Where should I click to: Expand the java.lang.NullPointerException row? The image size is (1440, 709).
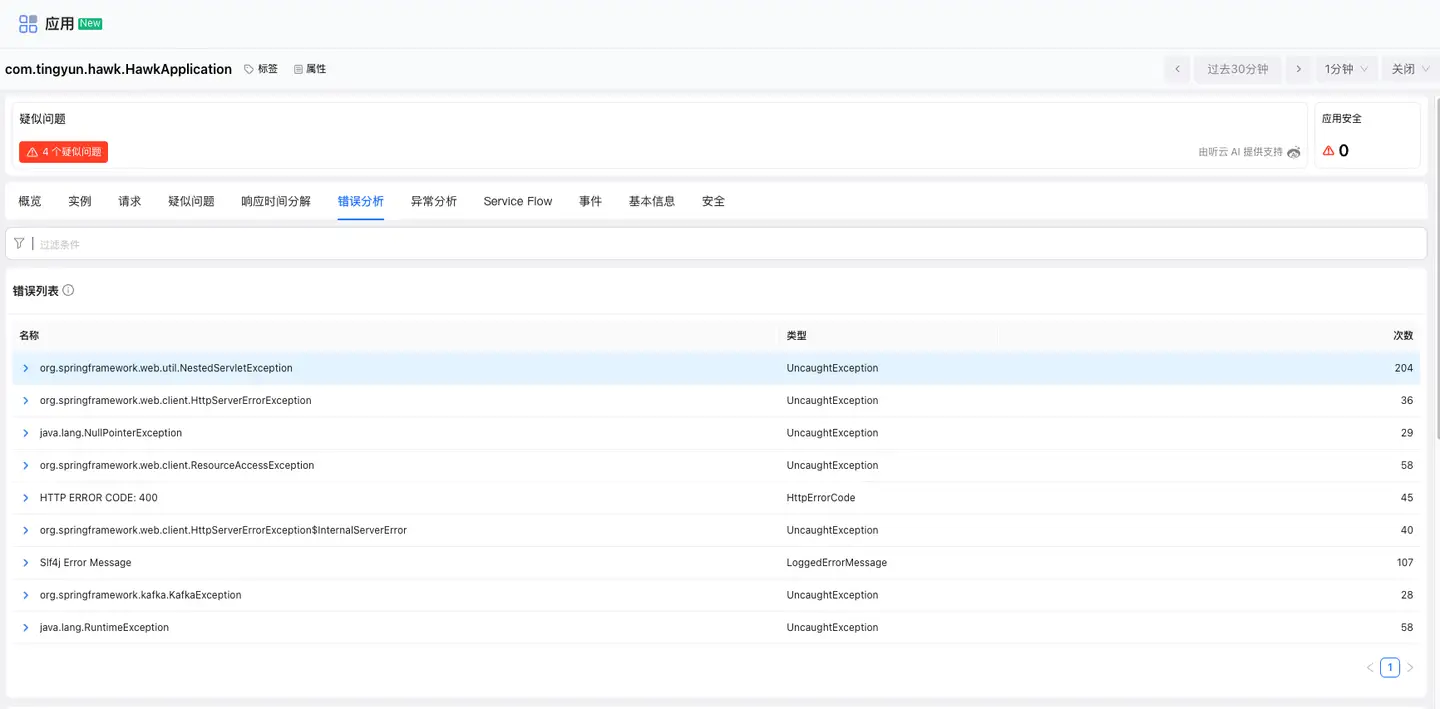(25, 432)
